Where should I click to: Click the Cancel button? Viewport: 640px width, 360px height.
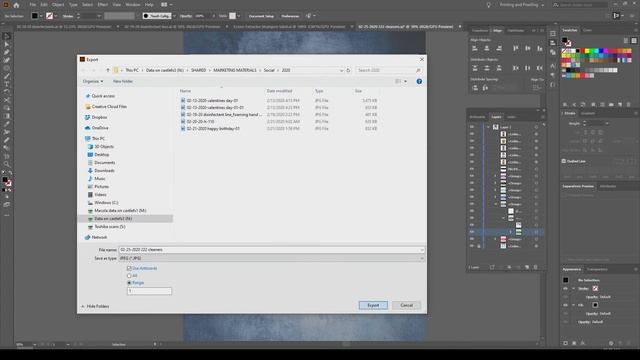(x=407, y=305)
